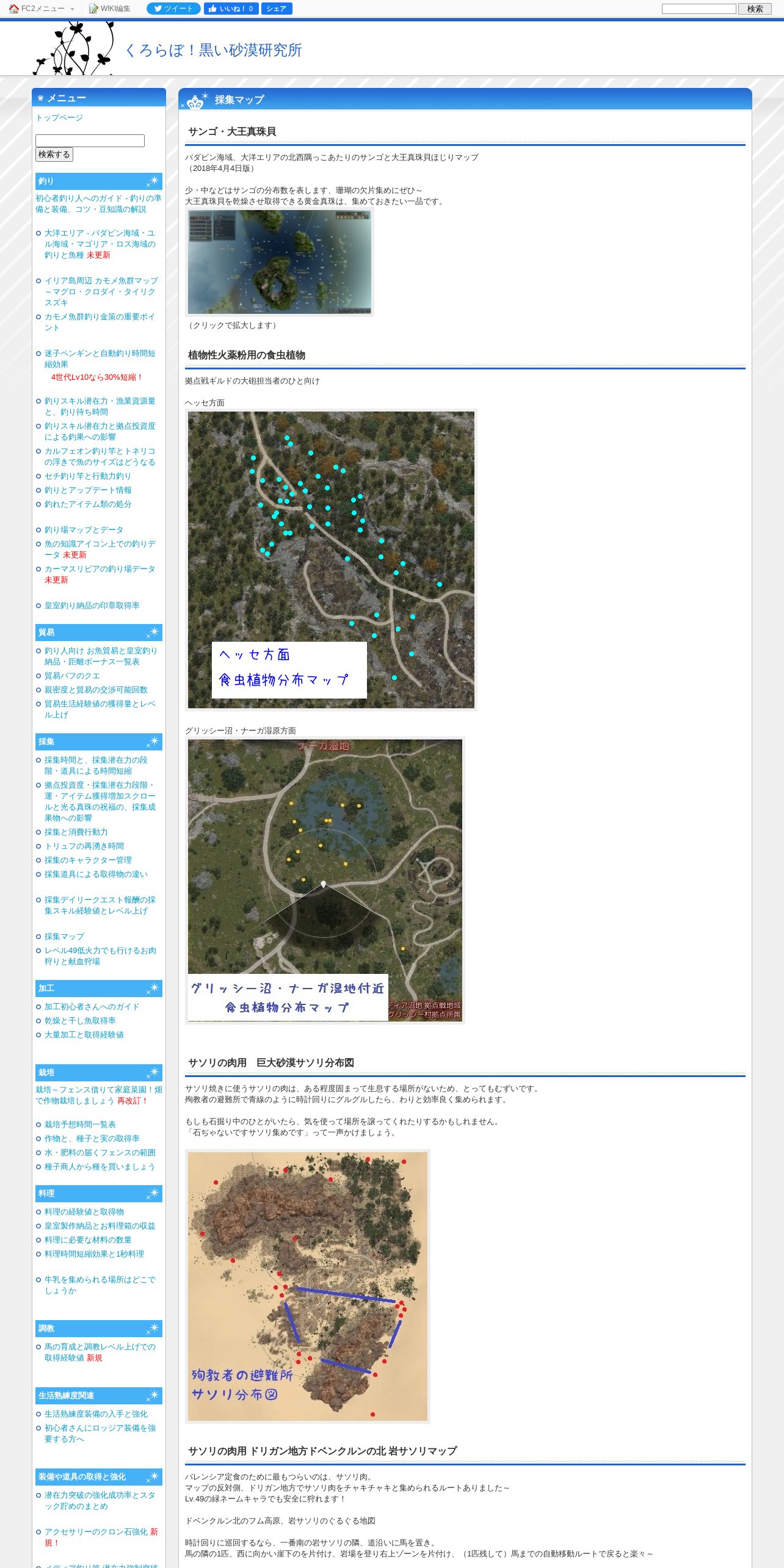Open the FC2メニュー dropdown
This screenshot has height=1568, width=784.
tap(42, 9)
